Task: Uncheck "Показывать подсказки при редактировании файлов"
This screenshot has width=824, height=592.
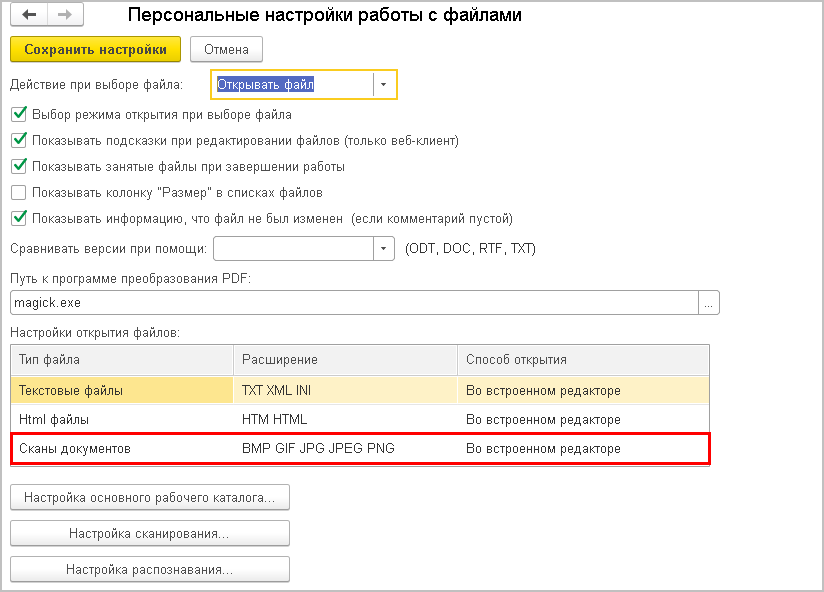Action: pos(18,140)
